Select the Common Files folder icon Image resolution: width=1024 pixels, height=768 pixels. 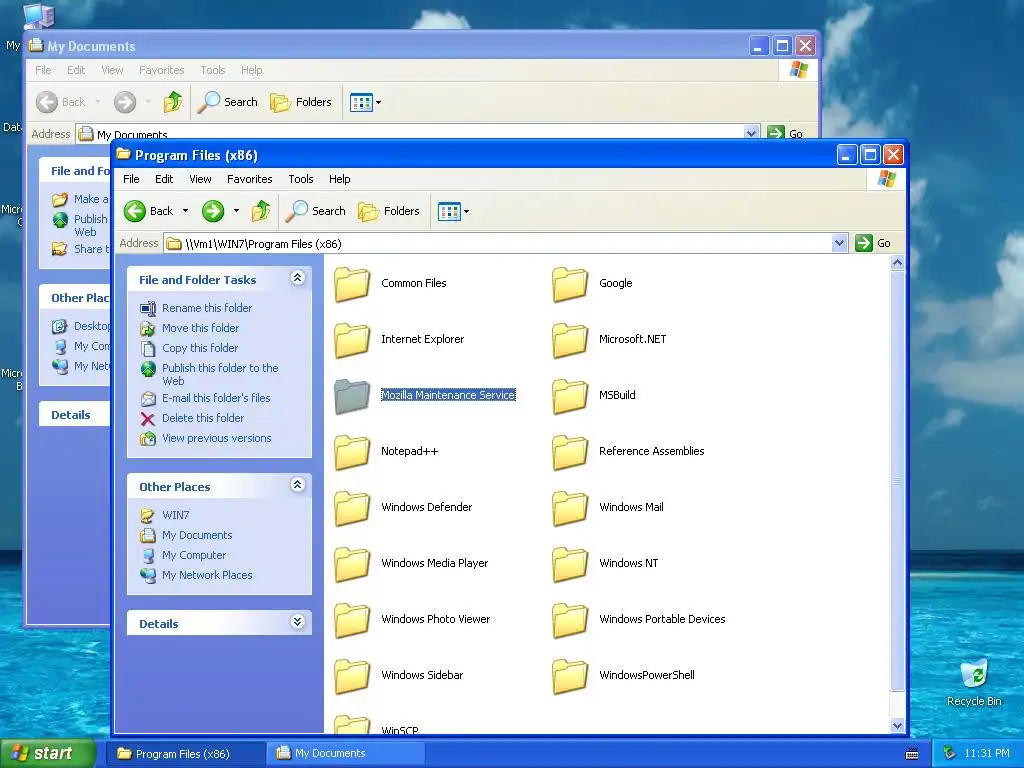(x=352, y=284)
